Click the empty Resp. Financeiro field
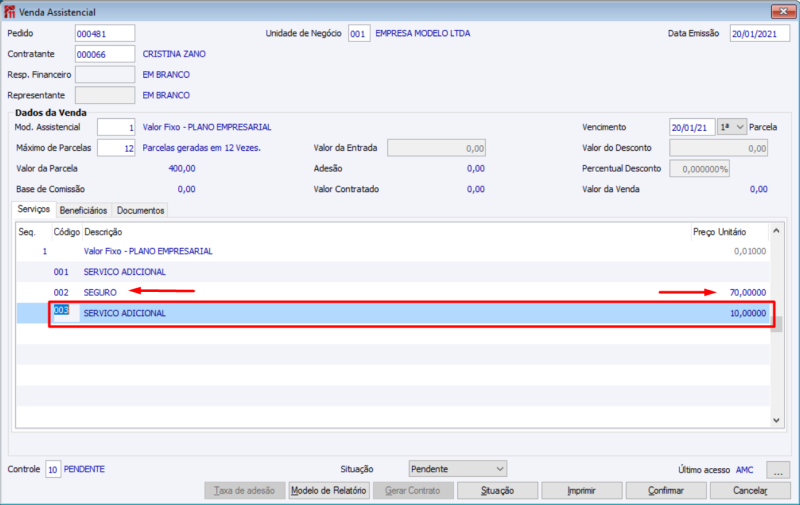 [x=105, y=74]
